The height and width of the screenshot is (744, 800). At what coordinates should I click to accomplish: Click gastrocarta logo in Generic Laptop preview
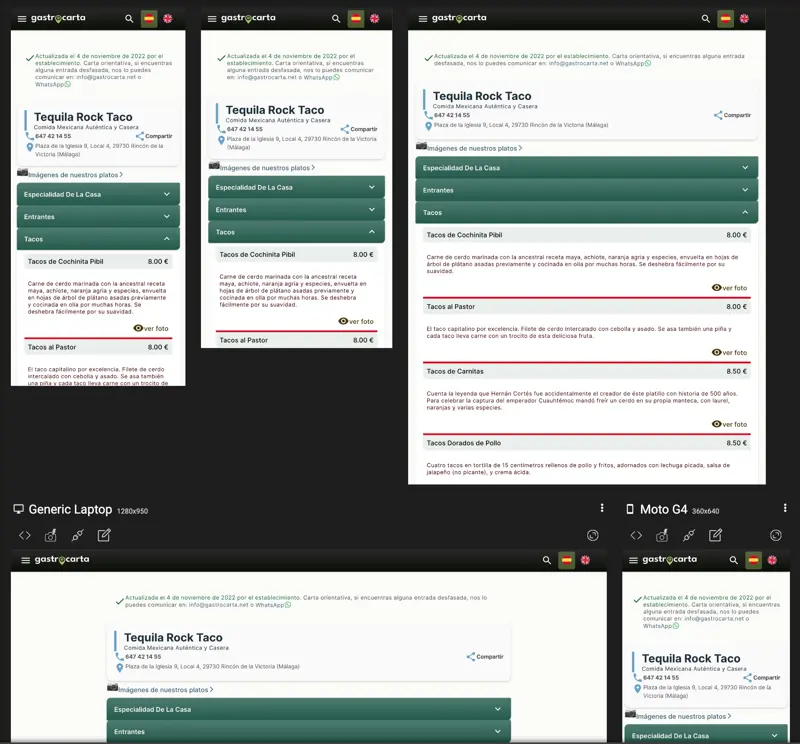point(62,559)
